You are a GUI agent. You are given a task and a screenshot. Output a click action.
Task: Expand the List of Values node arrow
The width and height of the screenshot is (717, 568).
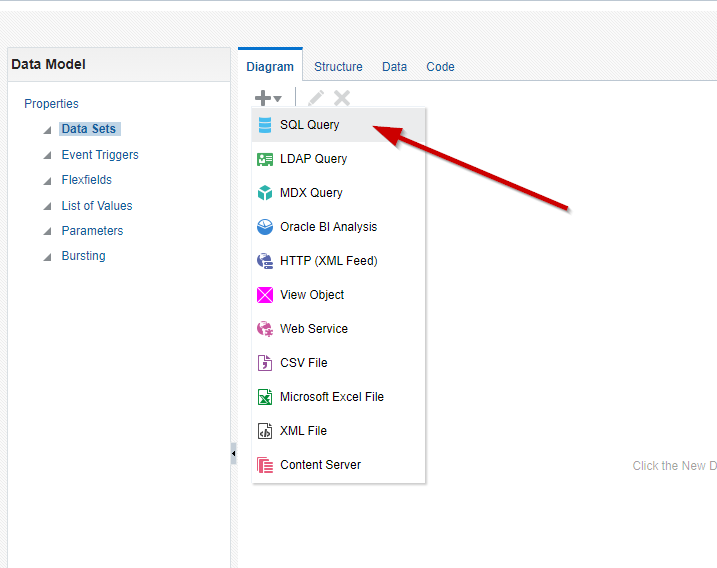pos(47,207)
